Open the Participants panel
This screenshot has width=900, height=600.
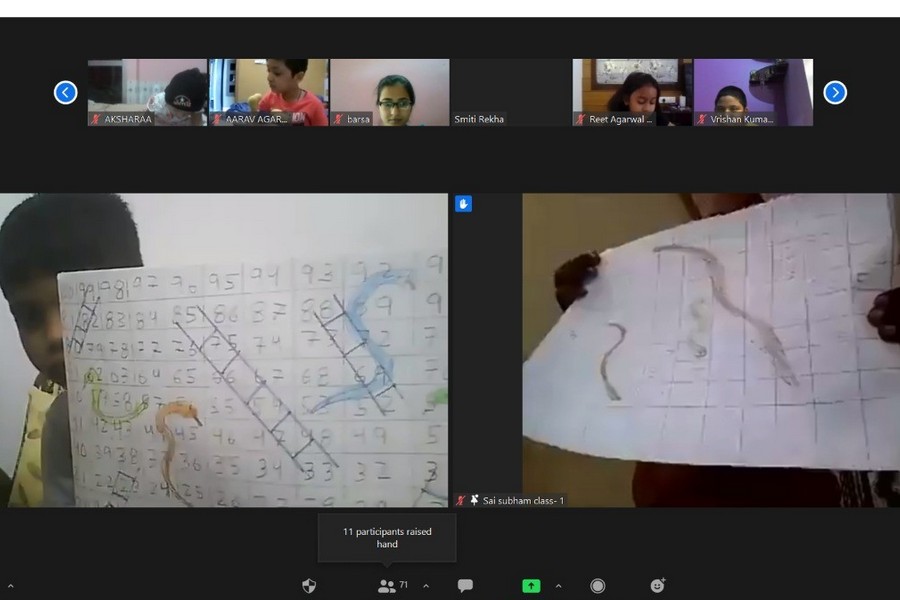(x=387, y=586)
